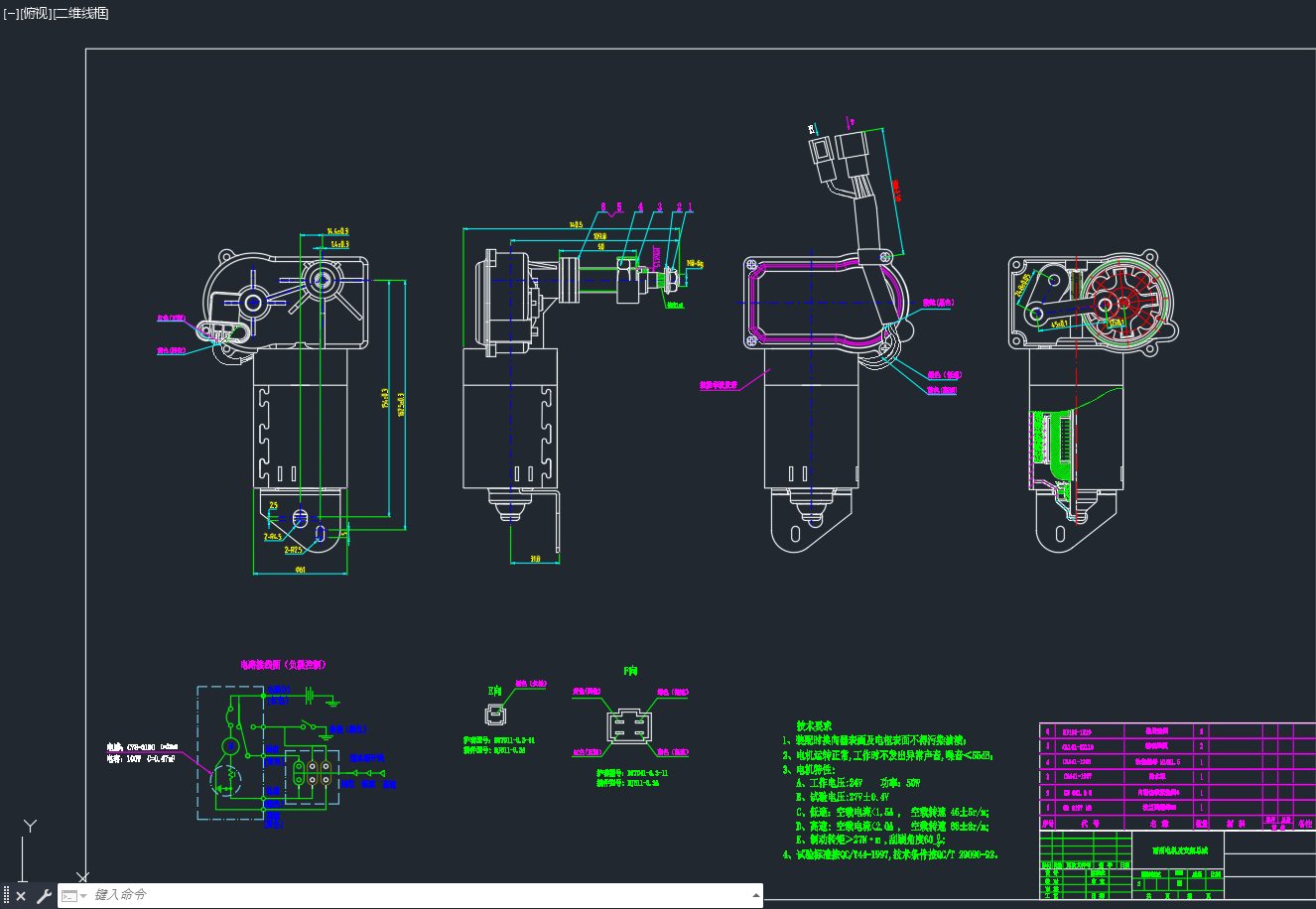Open the 俯视 view controls menu
Image resolution: width=1316 pixels, height=909 pixels.
click(35, 13)
